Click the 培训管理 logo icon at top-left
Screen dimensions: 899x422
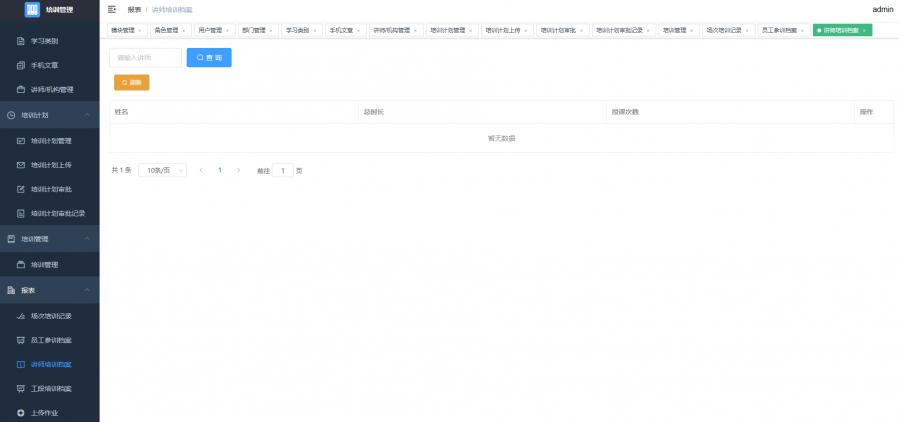coord(32,10)
